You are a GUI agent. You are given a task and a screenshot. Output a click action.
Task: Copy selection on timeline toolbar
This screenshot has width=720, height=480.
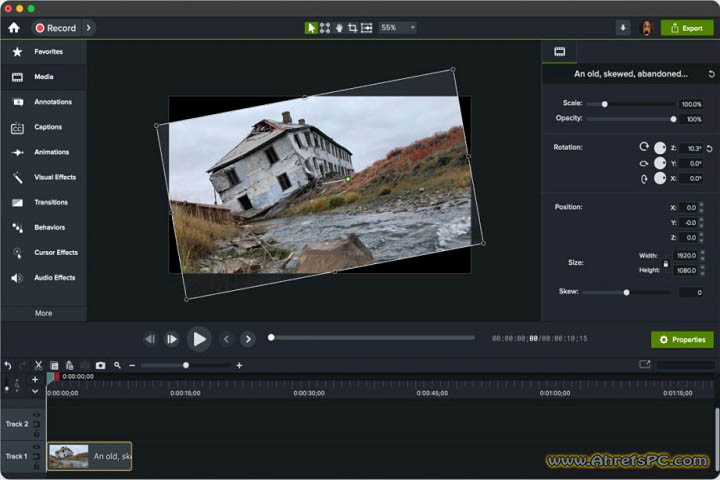(54, 366)
